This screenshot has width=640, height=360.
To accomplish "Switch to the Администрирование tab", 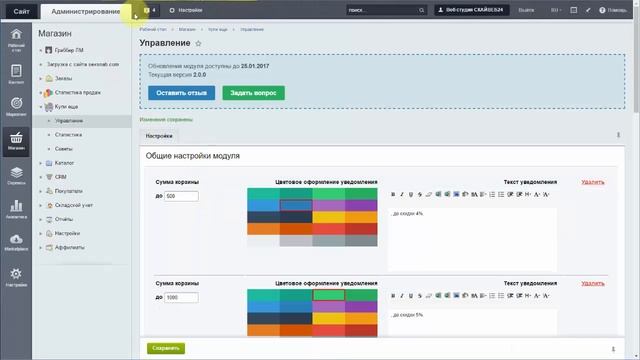I will (86, 11).
